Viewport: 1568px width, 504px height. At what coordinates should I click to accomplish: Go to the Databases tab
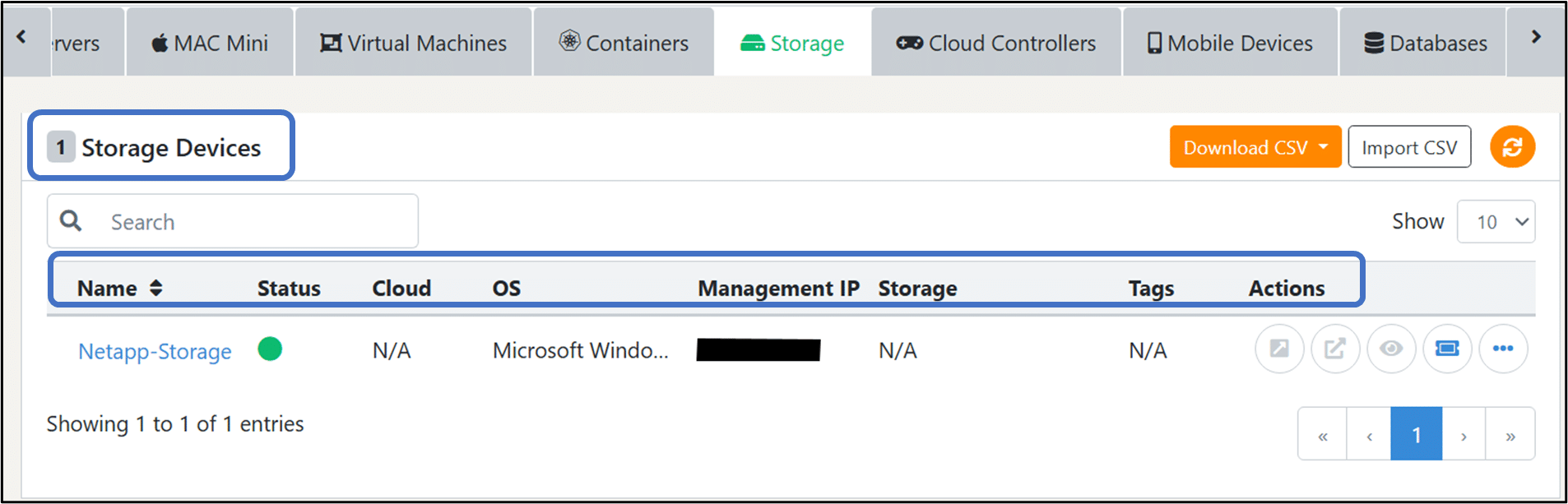coord(1426,43)
